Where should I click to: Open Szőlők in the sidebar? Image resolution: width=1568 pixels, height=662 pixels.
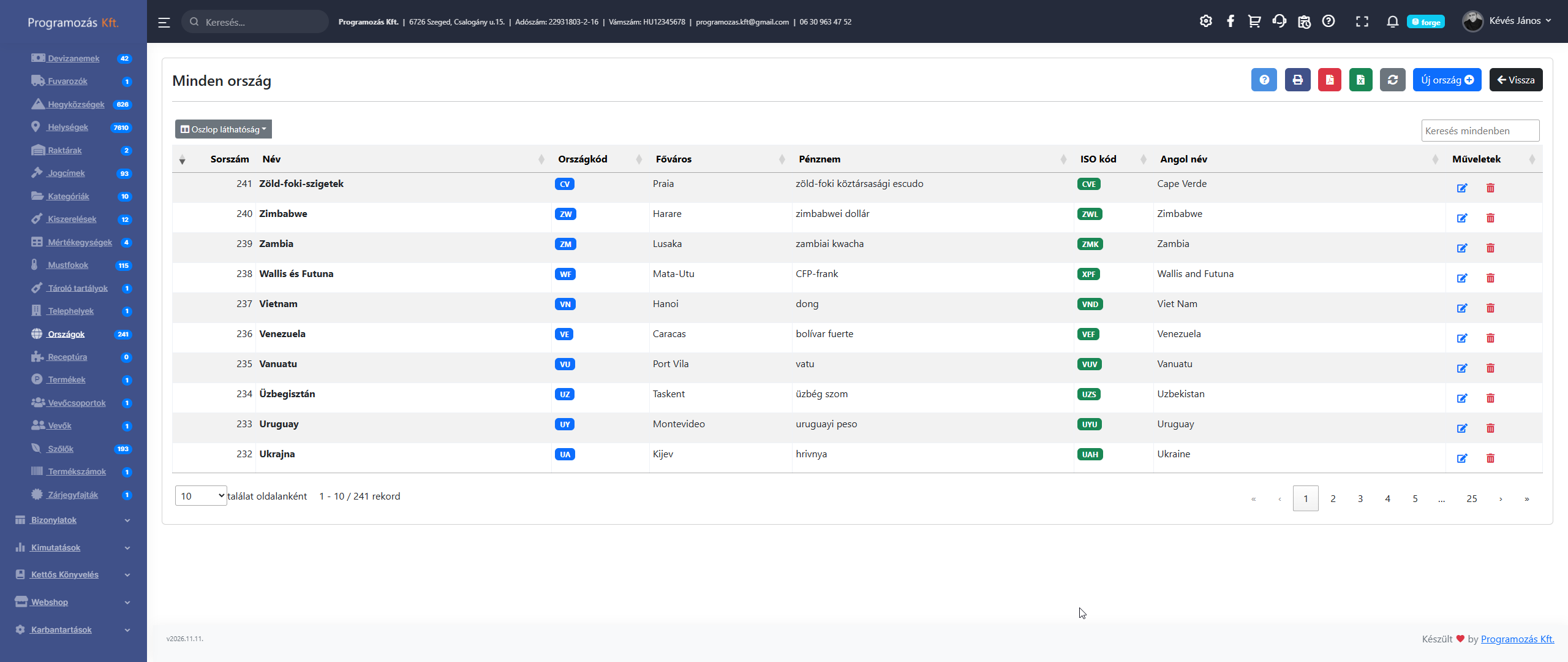click(61, 449)
